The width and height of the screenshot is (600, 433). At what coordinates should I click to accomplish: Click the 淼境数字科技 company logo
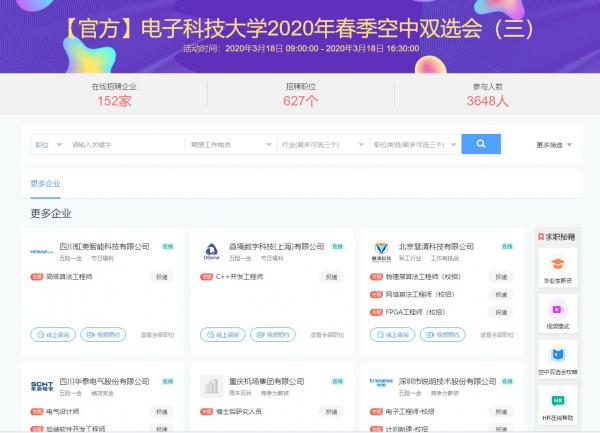pyautogui.click(x=211, y=251)
